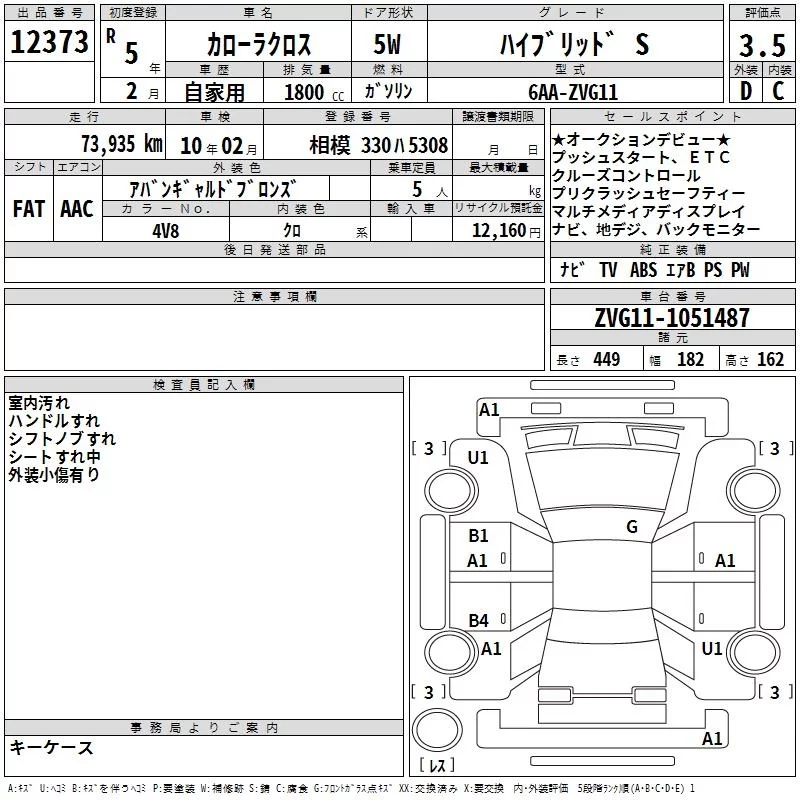Click the 検査員記入欄 section header

[204, 385]
